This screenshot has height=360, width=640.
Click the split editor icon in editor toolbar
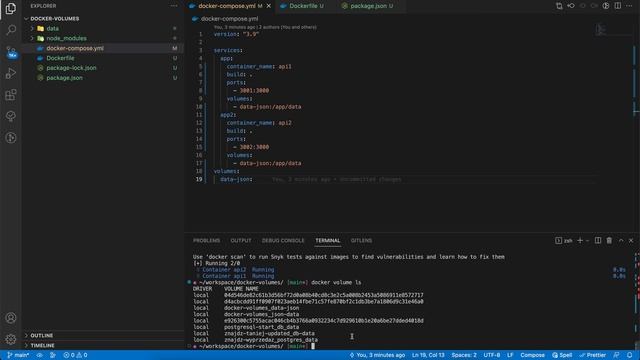tap(618, 6)
